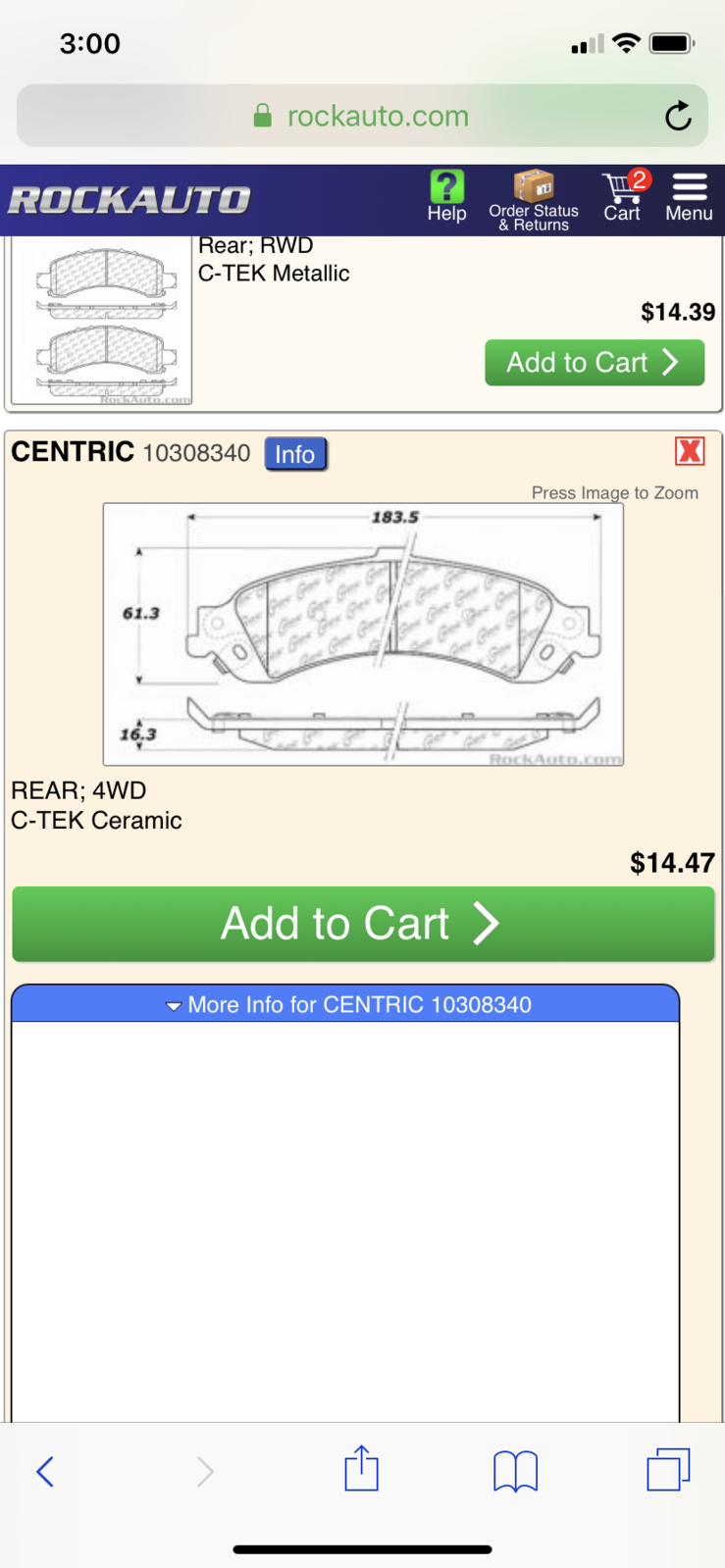
Task: Add CENTRIC ceramic pads to cart
Action: point(363,924)
